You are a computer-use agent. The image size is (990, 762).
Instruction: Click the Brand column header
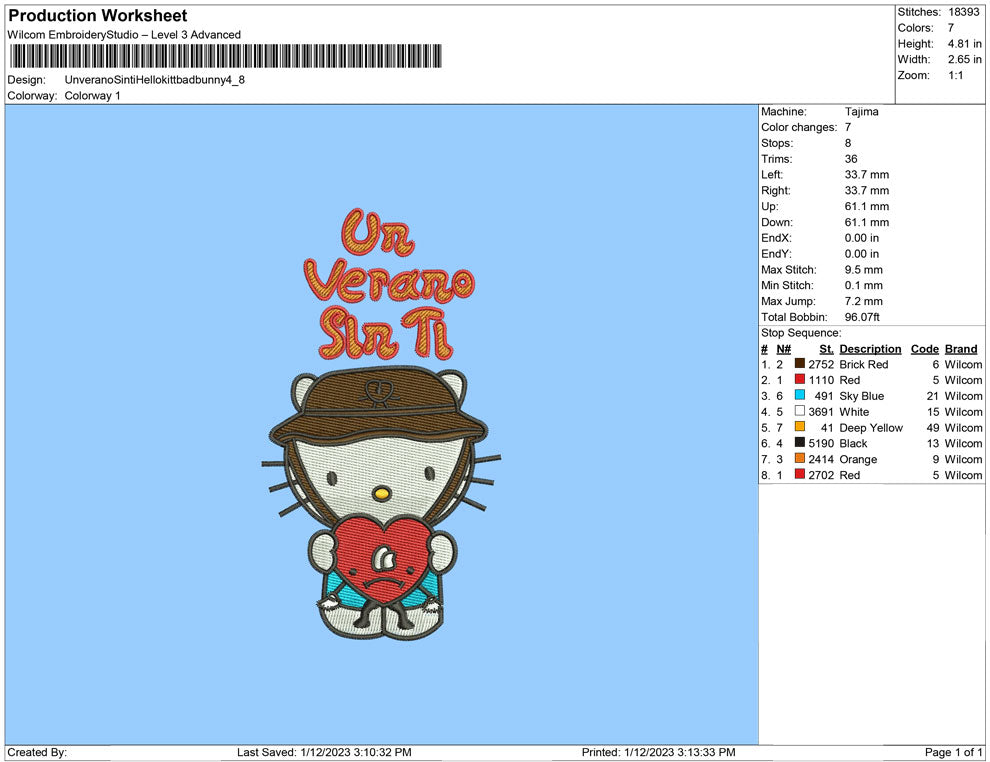click(961, 349)
